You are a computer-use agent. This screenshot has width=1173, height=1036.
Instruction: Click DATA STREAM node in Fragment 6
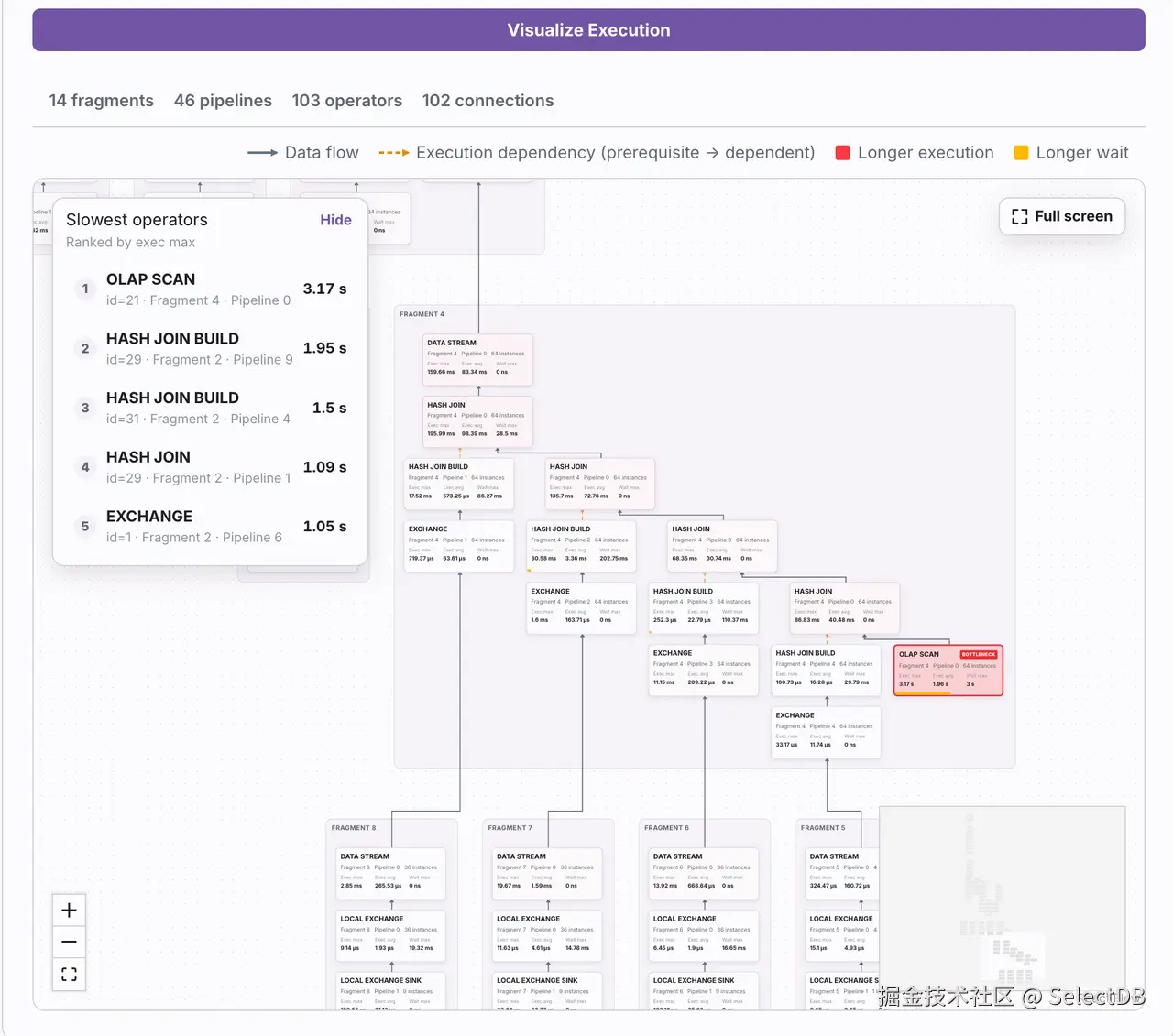(x=704, y=873)
